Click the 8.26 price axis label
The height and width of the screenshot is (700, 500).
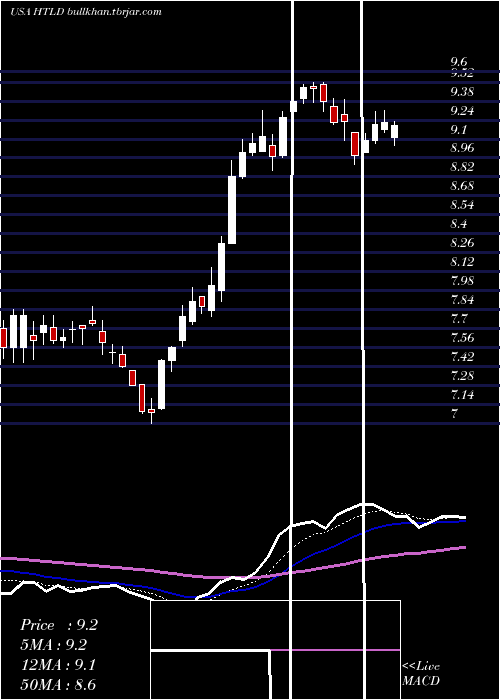(x=462, y=243)
